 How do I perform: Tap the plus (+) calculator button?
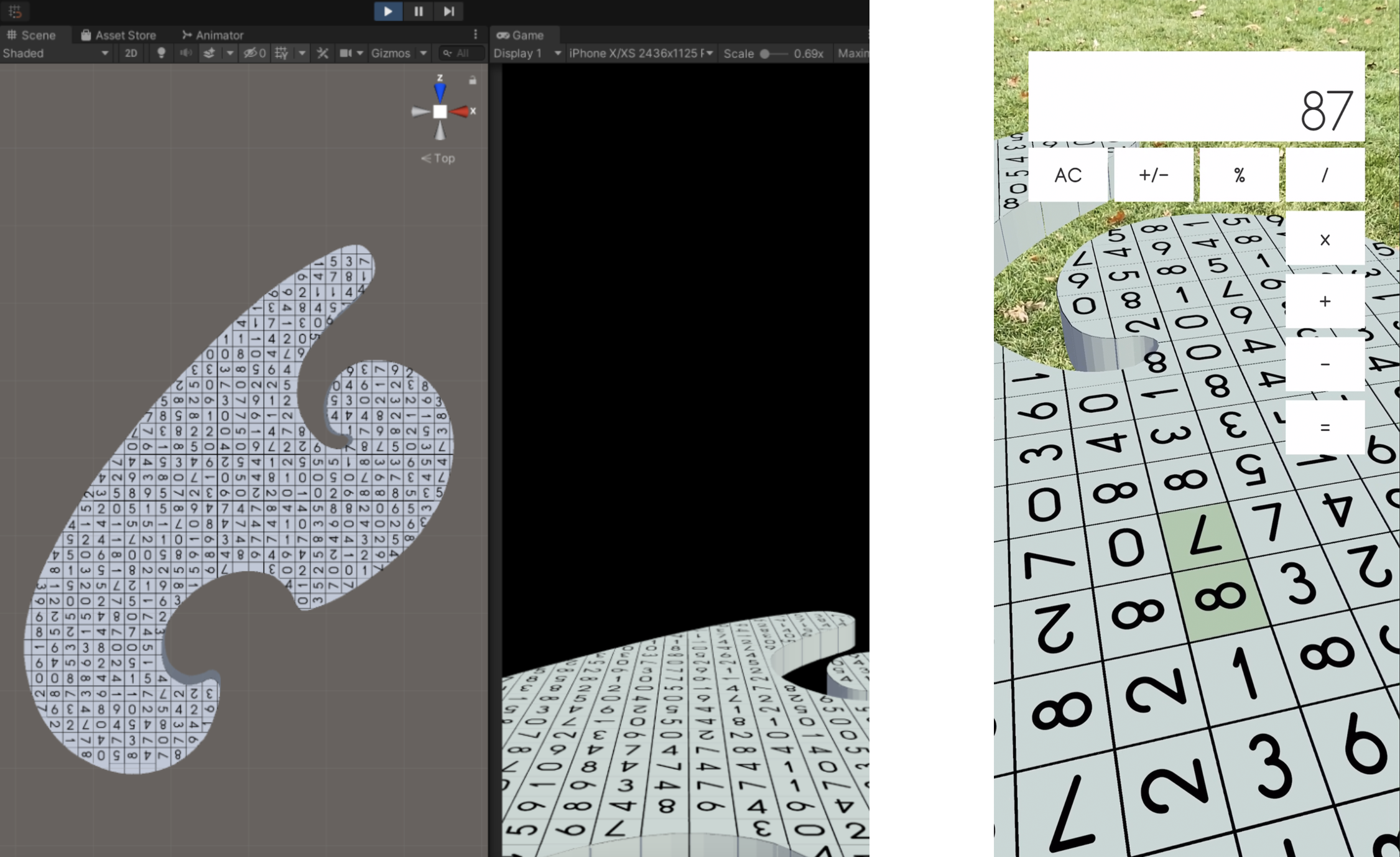[x=1325, y=302]
